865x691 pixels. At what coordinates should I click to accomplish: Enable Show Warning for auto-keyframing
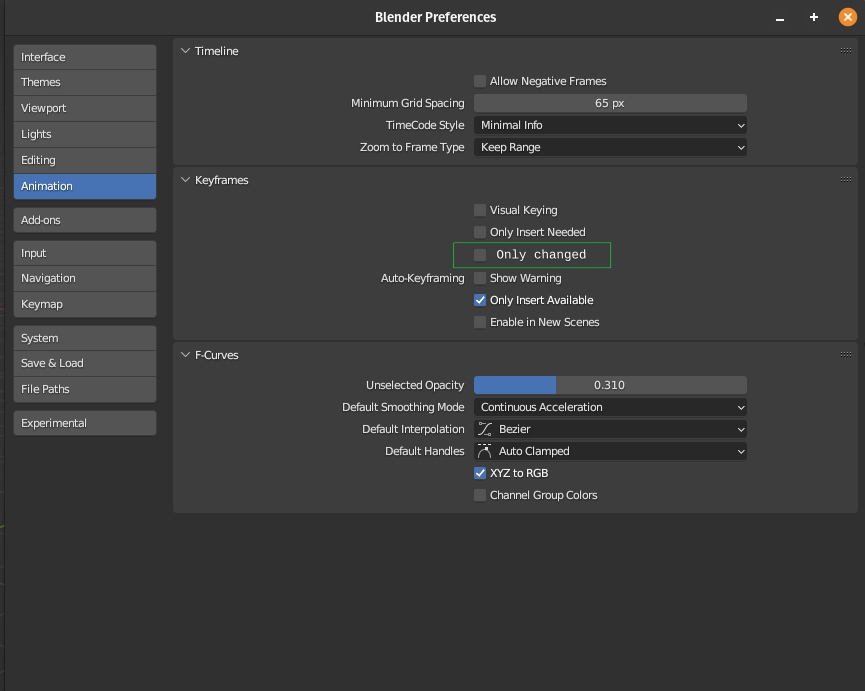(480, 278)
